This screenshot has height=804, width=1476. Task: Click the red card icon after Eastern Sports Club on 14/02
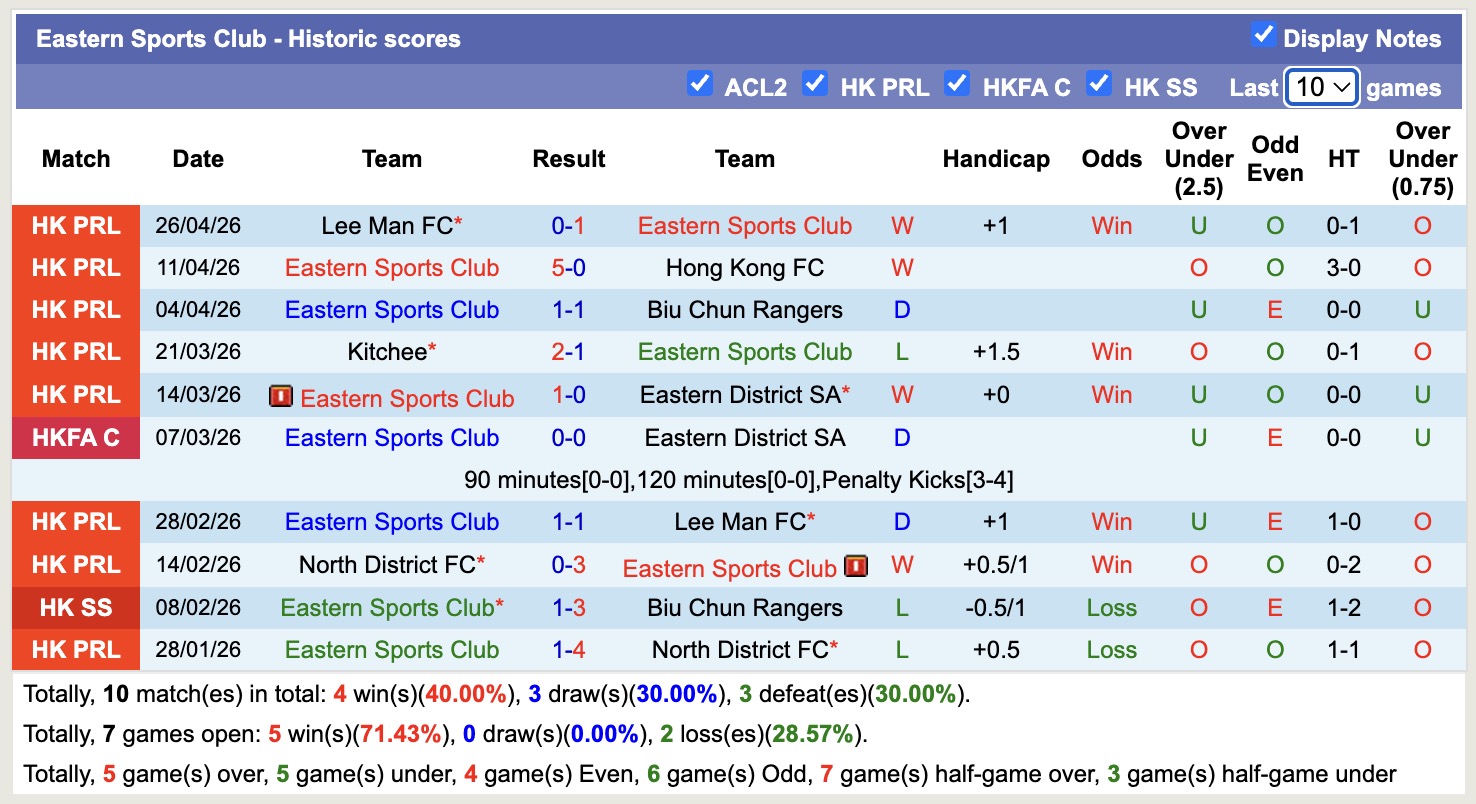point(857,567)
